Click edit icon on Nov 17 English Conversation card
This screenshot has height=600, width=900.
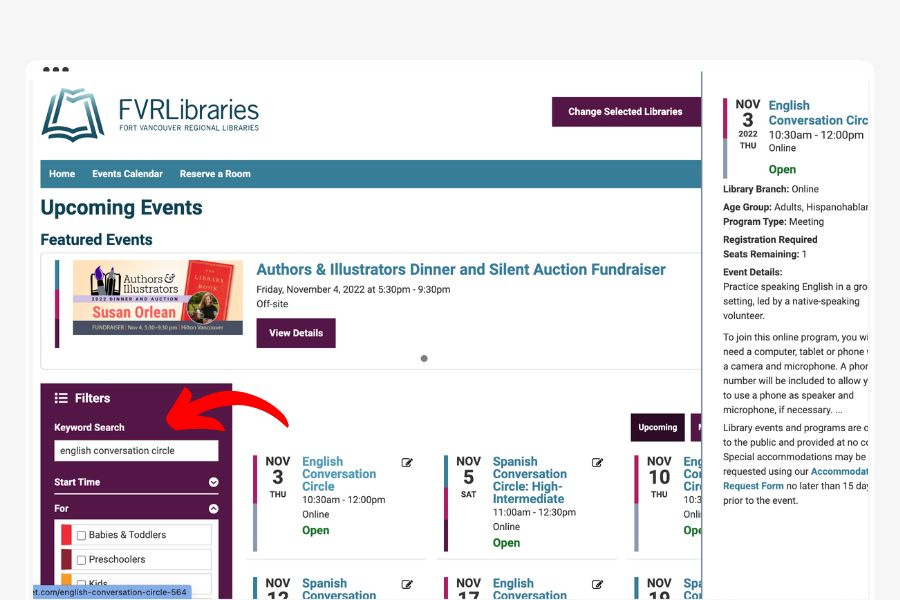pos(598,584)
